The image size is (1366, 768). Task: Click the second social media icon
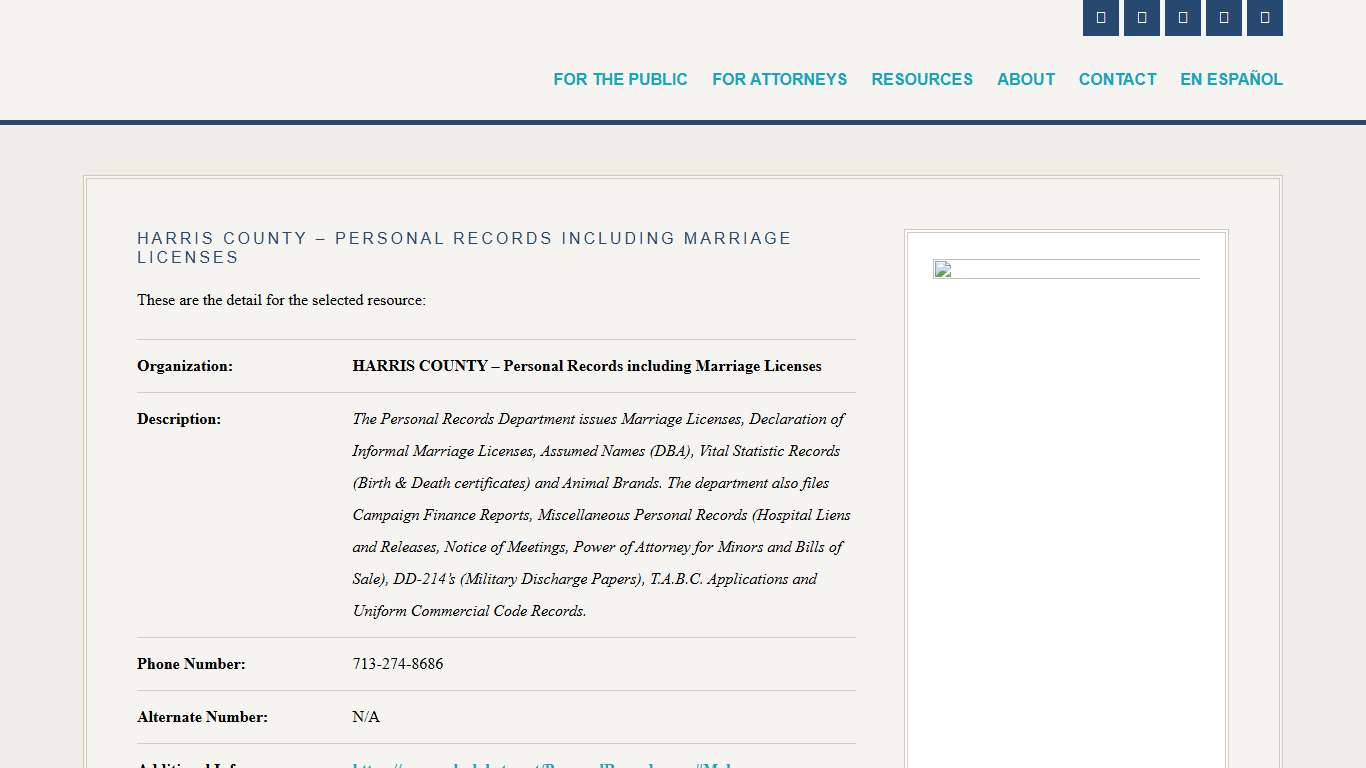click(1141, 18)
